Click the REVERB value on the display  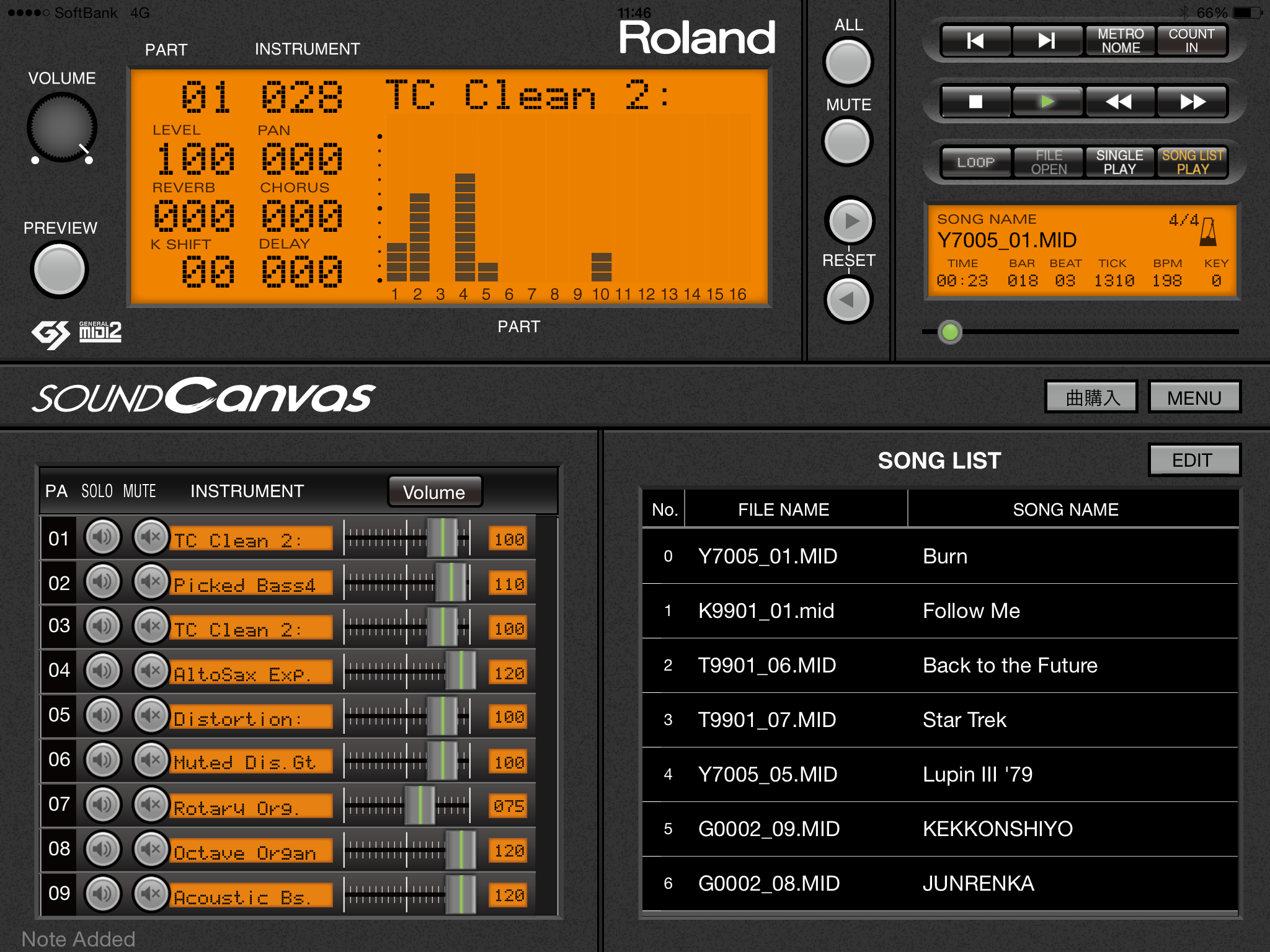(194, 216)
